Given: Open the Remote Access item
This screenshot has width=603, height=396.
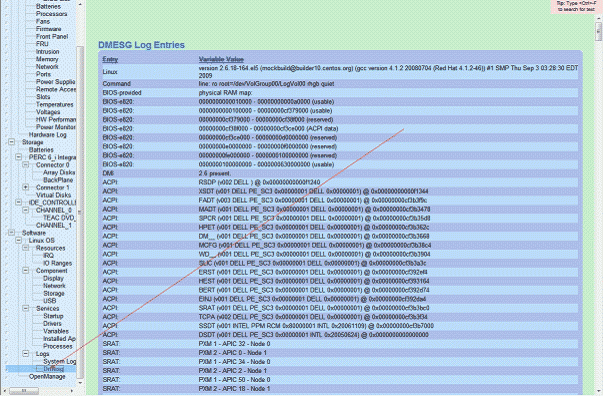Looking at the screenshot, I should pyautogui.click(x=56, y=89).
